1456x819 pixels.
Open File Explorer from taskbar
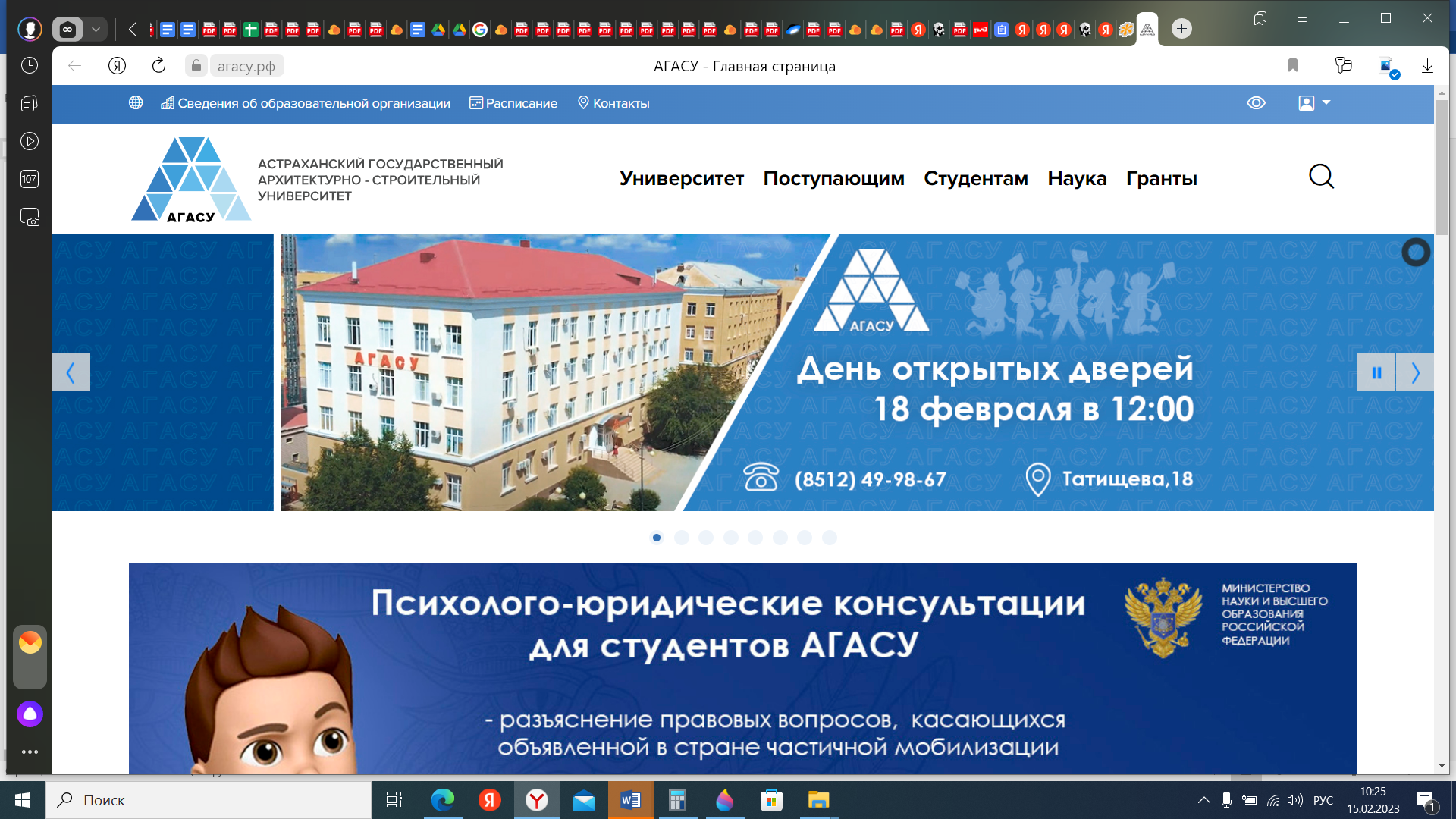click(818, 800)
